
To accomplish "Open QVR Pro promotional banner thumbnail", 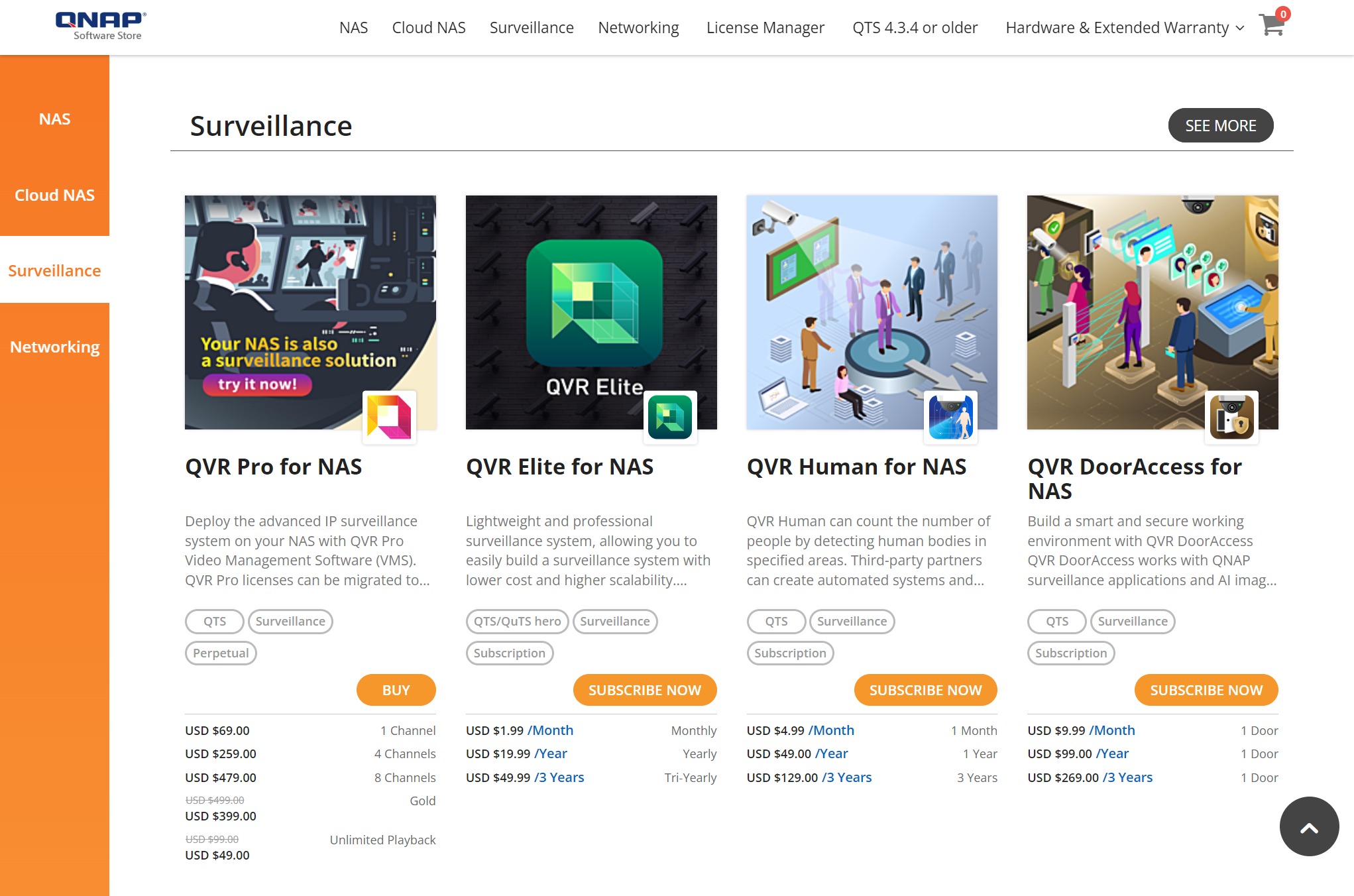I will [x=310, y=311].
